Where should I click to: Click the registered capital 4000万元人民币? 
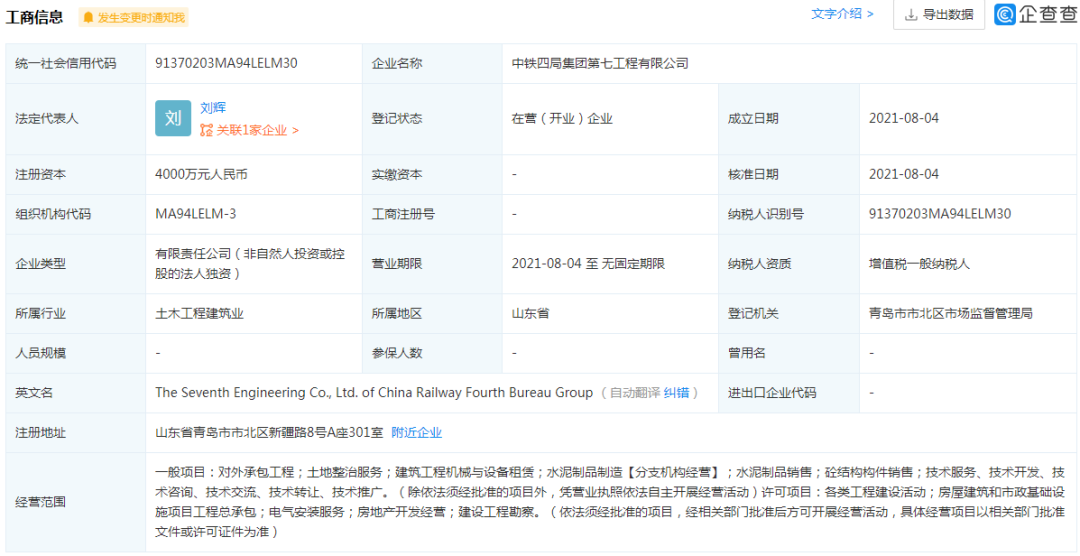[201, 174]
